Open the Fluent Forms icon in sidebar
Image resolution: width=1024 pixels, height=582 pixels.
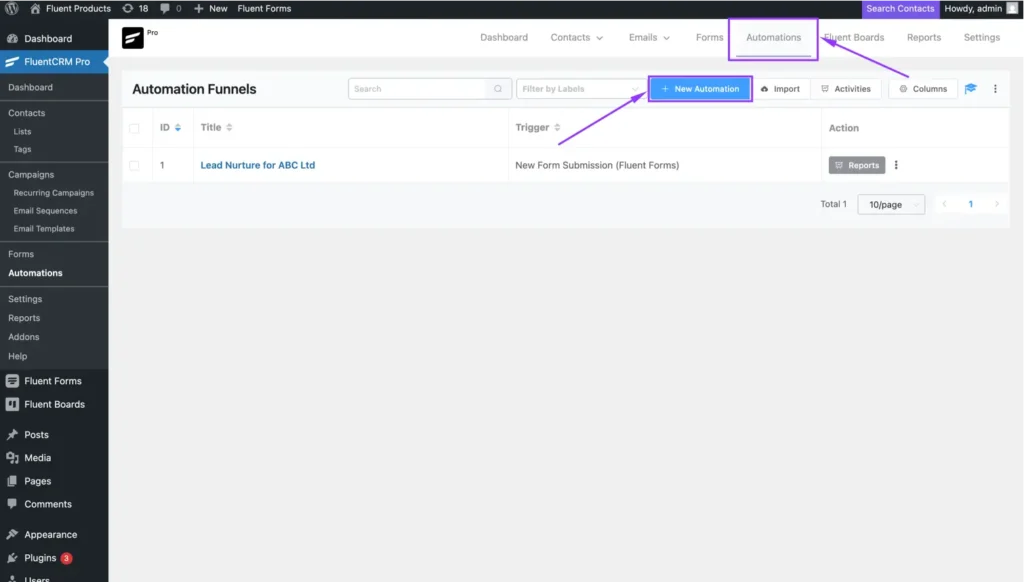pyautogui.click(x=12, y=381)
